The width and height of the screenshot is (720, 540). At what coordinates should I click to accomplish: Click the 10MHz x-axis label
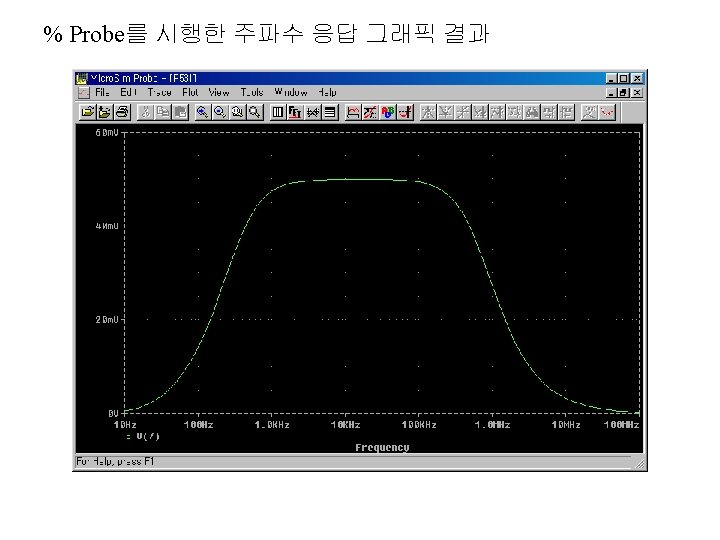point(566,425)
